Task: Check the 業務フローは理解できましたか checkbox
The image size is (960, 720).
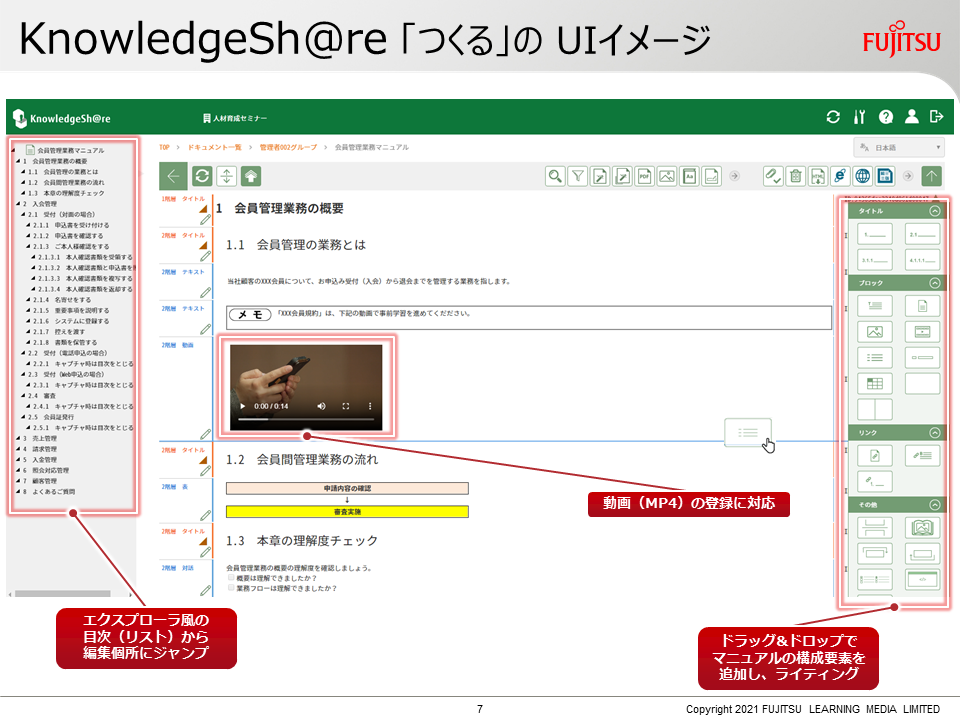Action: [x=231, y=587]
